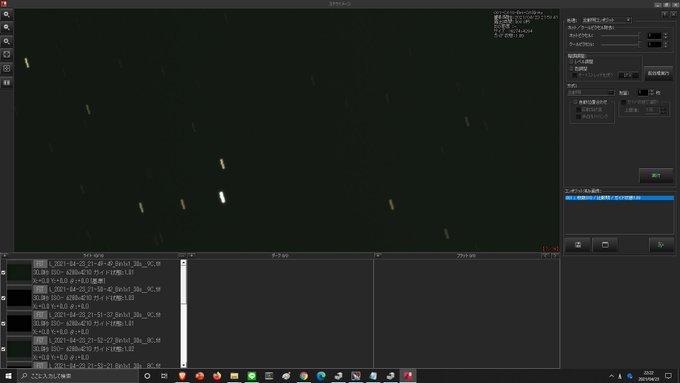Click the second magnifier zoom-out tool
This screenshot has height=383, width=680.
tap(7, 28)
